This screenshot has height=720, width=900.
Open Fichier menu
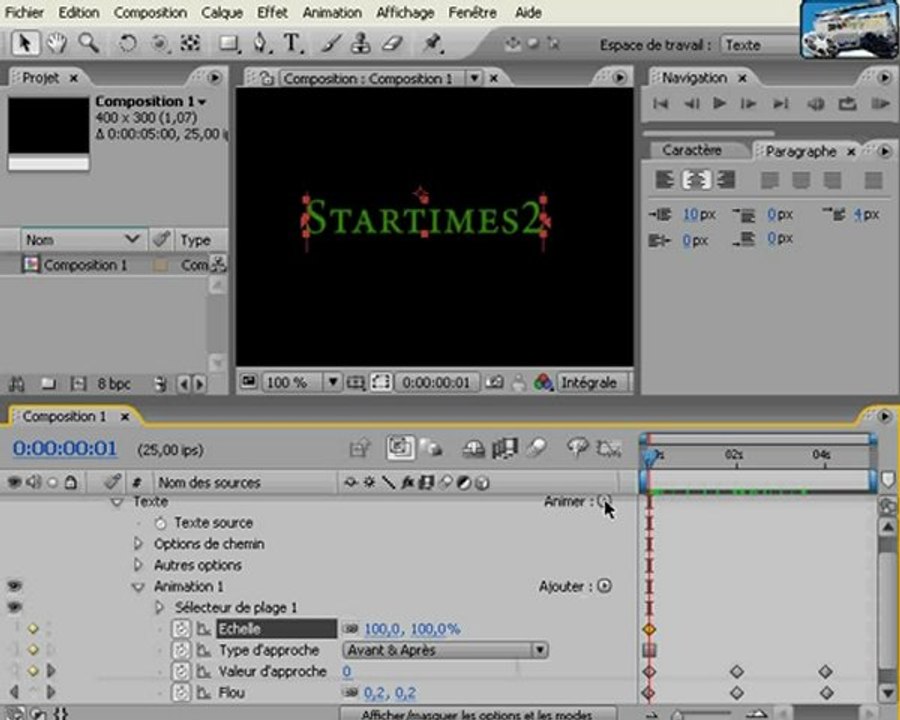pos(24,12)
